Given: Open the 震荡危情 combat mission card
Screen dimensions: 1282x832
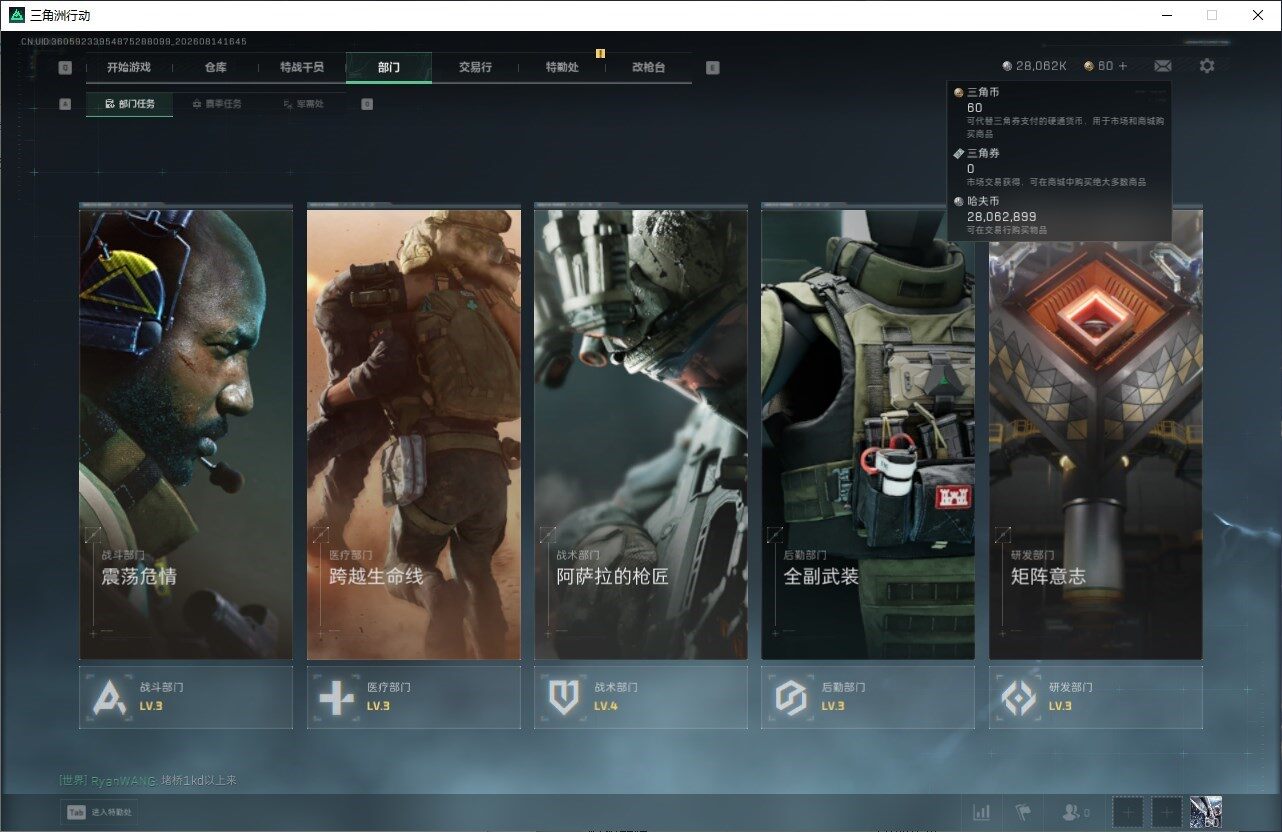Looking at the screenshot, I should 186,433.
